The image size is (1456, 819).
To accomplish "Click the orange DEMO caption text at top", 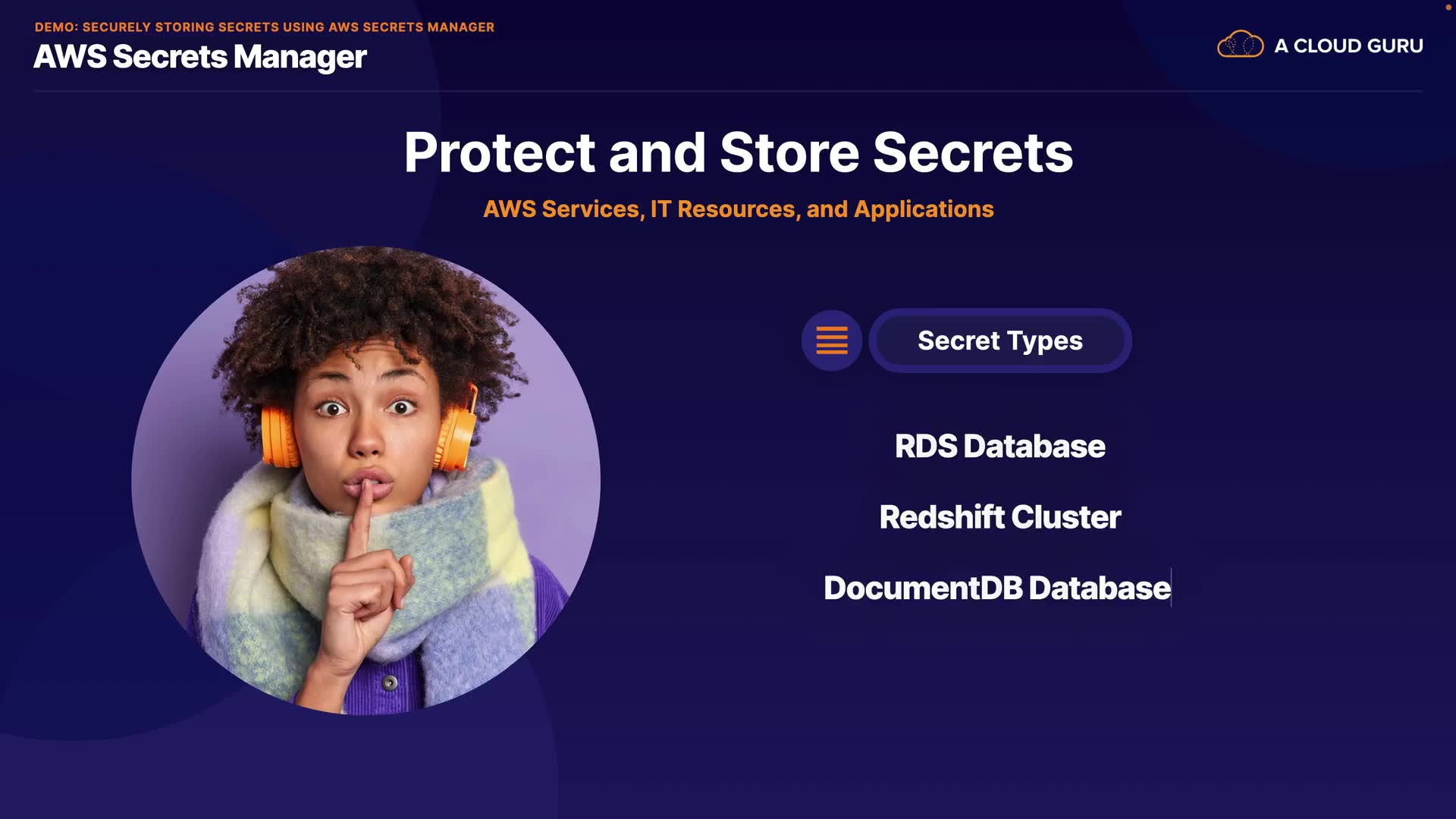I will click(265, 27).
